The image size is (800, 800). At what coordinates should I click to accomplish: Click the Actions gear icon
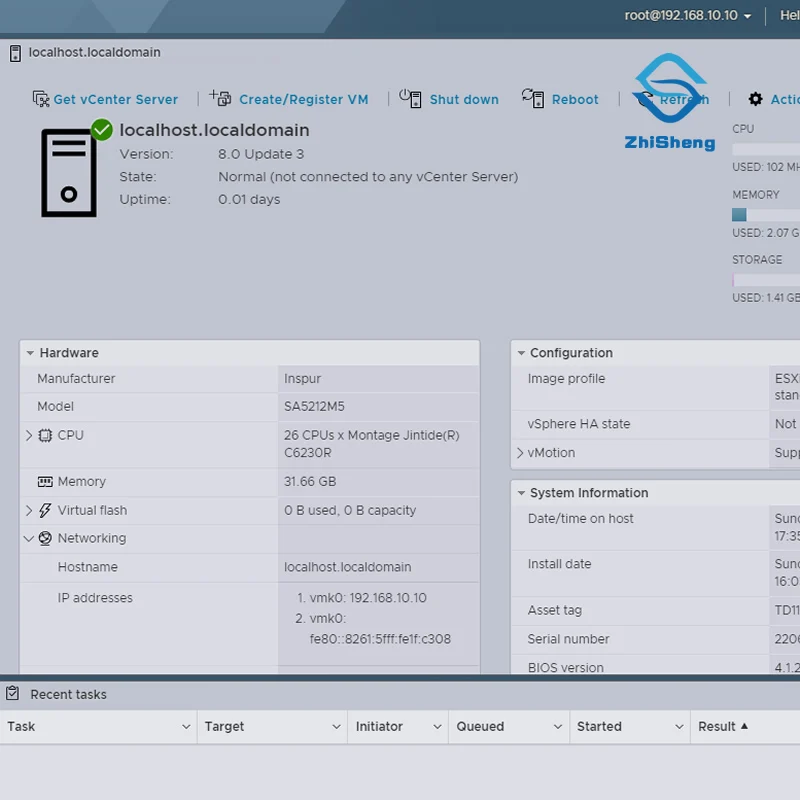(x=756, y=99)
